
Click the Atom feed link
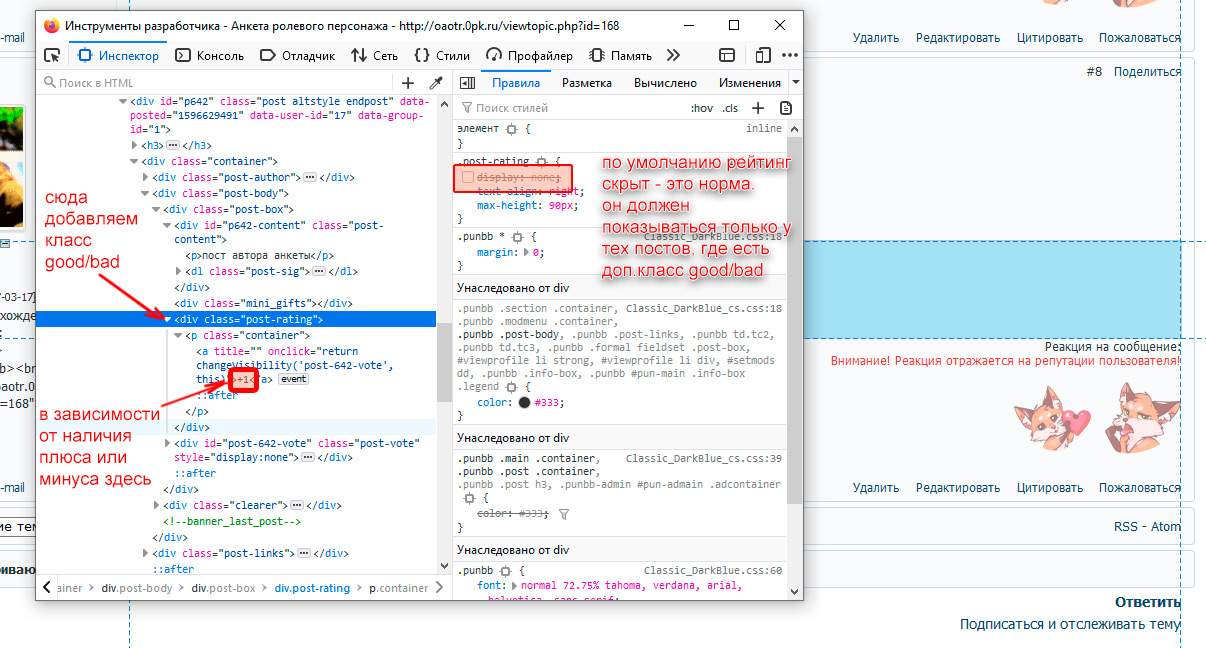1165,527
